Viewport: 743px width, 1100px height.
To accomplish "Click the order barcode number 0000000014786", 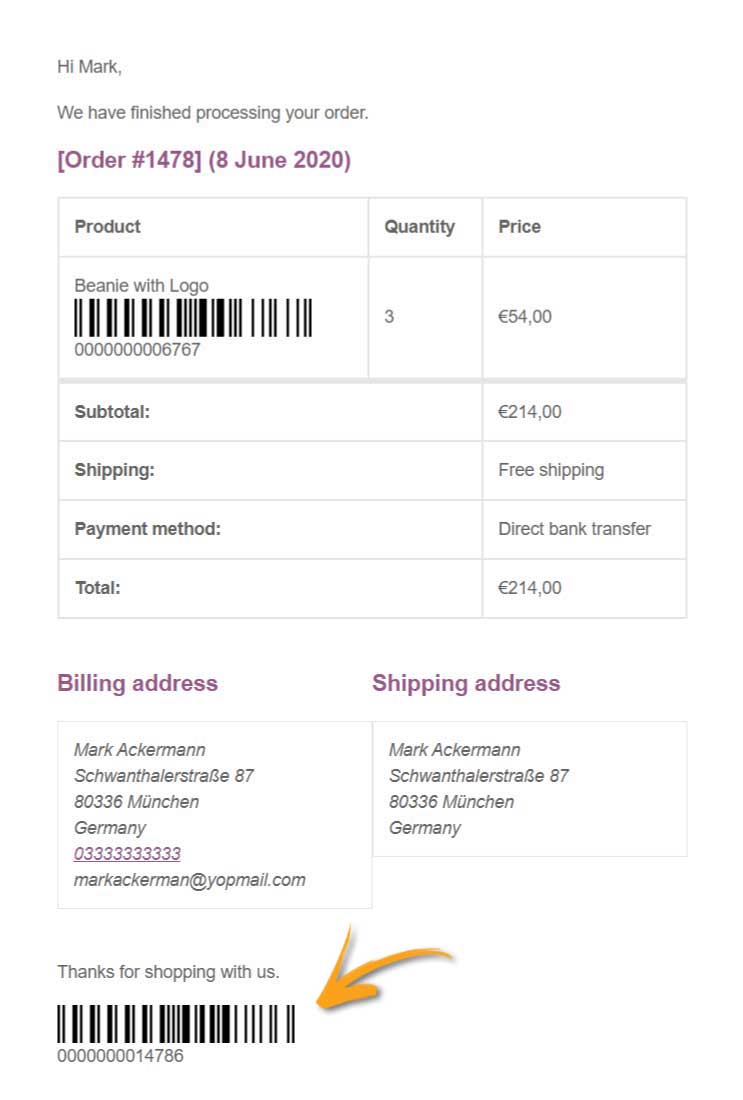I will 121,1056.
